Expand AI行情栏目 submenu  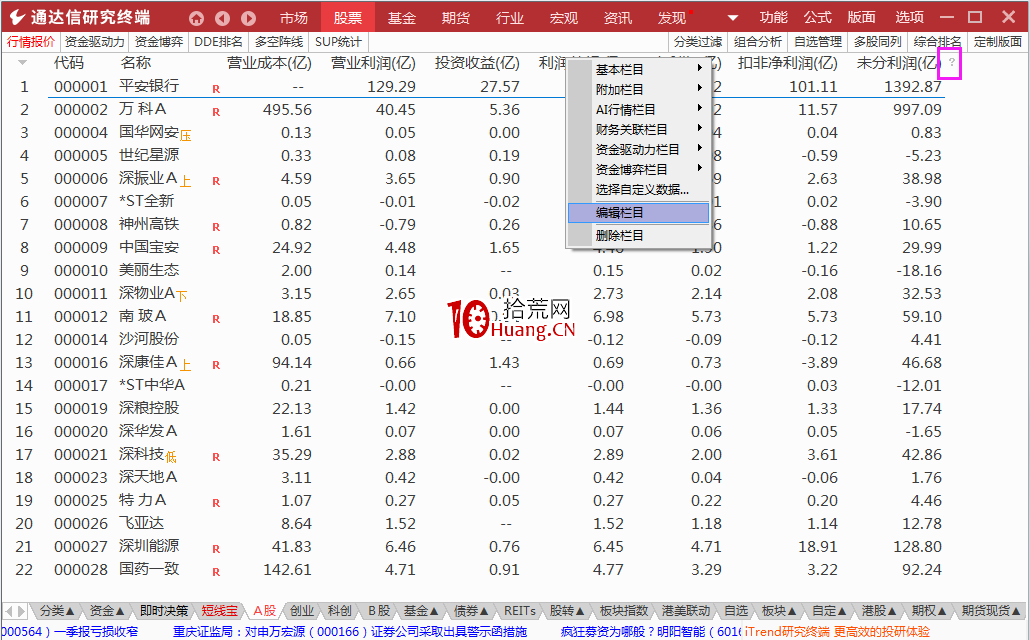[638, 109]
